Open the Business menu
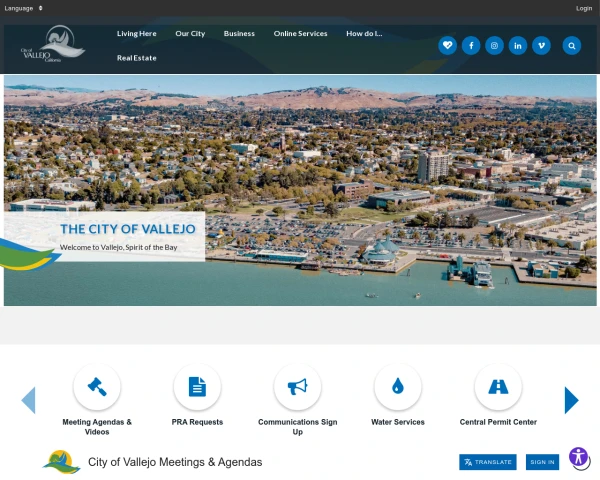 [239, 34]
